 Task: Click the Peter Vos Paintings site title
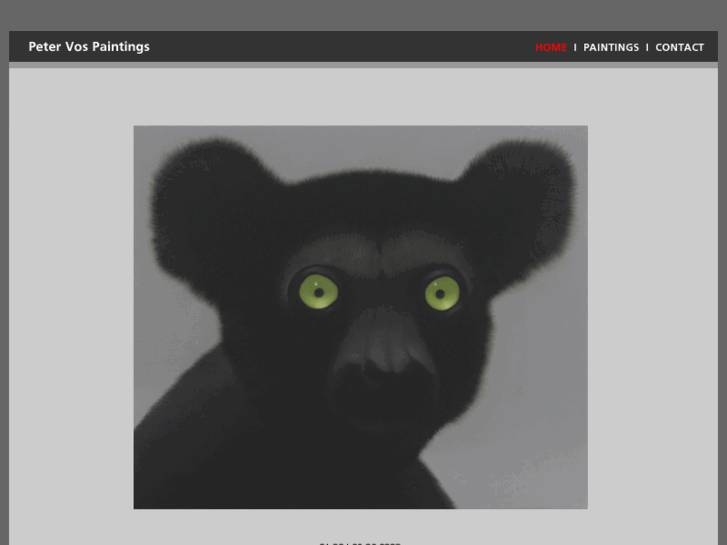(x=89, y=47)
